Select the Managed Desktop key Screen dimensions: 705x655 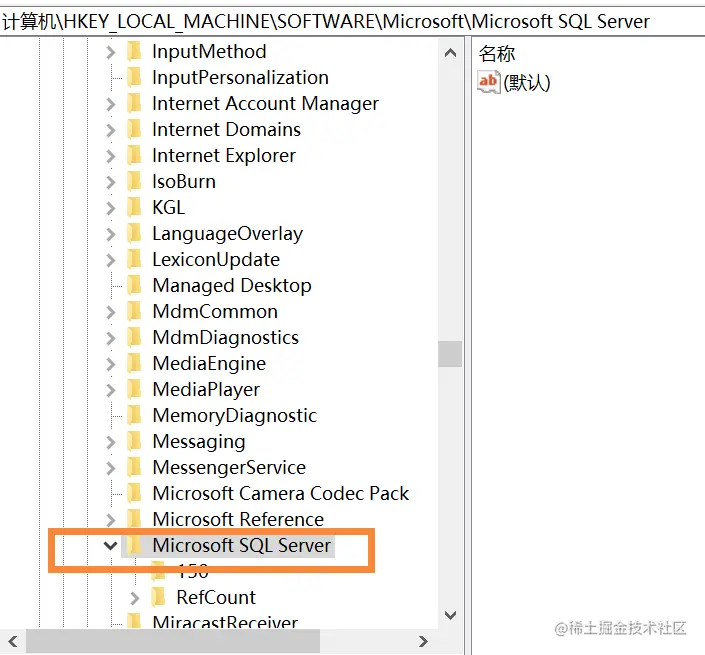point(232,286)
